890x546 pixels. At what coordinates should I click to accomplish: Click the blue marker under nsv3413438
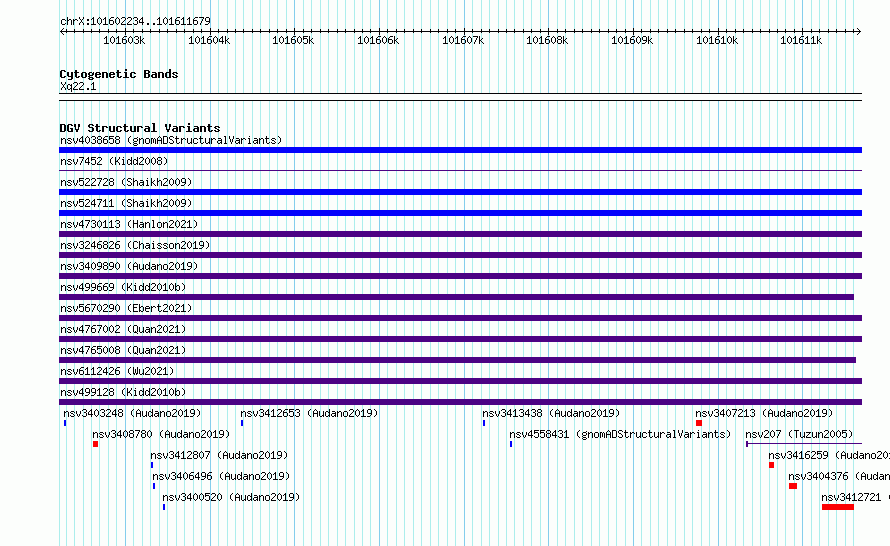484,423
